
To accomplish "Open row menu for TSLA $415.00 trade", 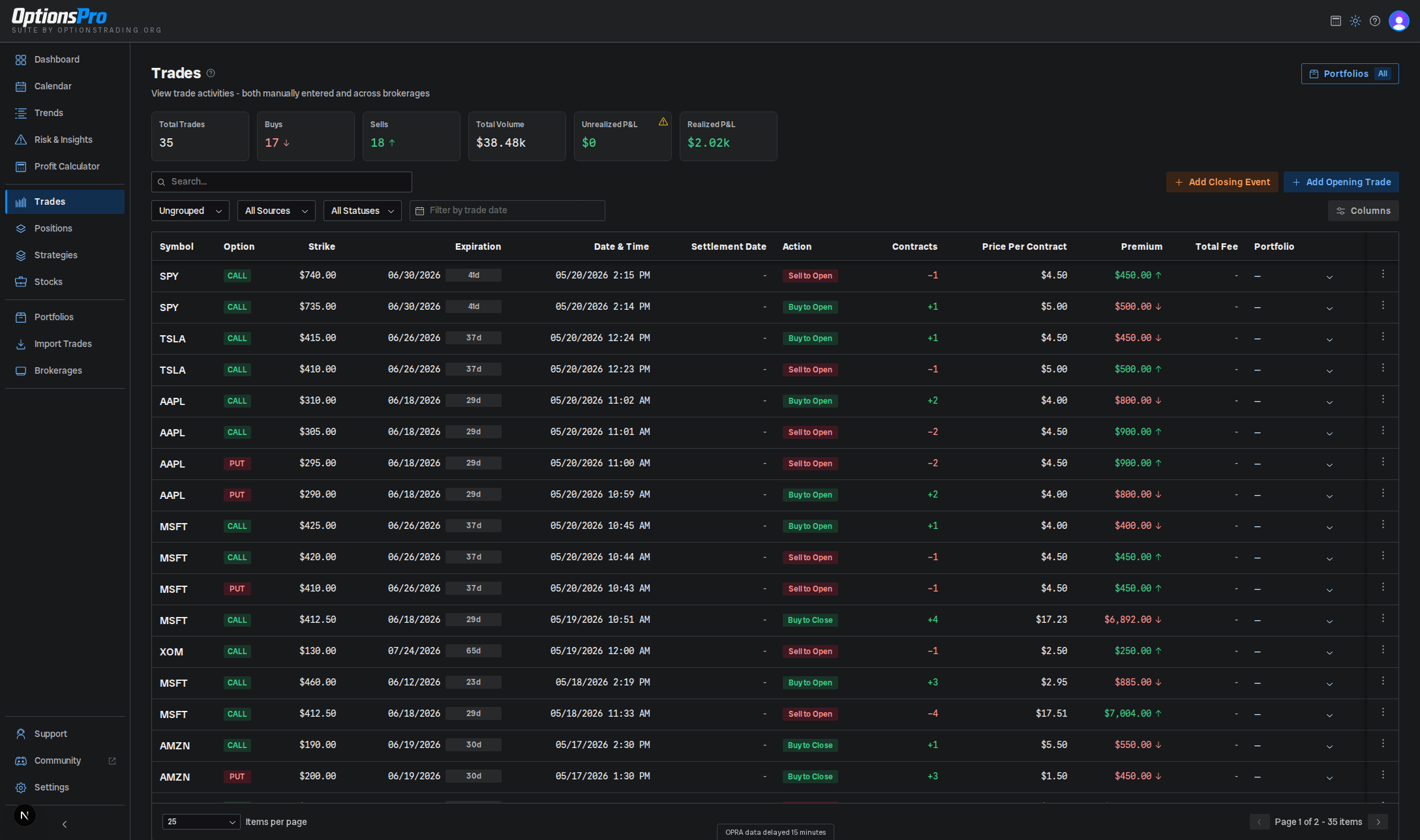I will point(1383,337).
